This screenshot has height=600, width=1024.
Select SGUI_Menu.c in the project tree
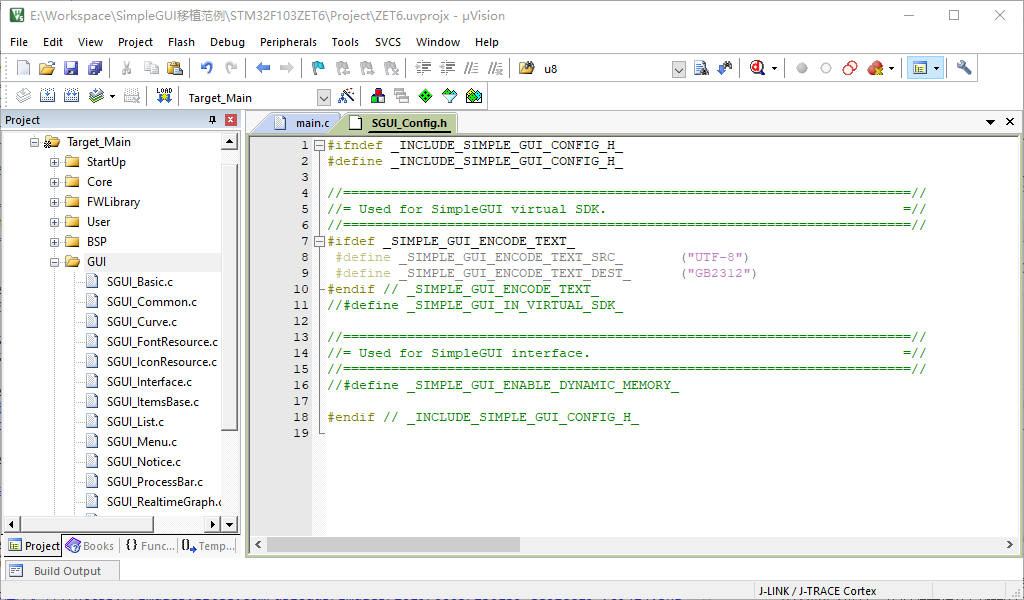142,442
